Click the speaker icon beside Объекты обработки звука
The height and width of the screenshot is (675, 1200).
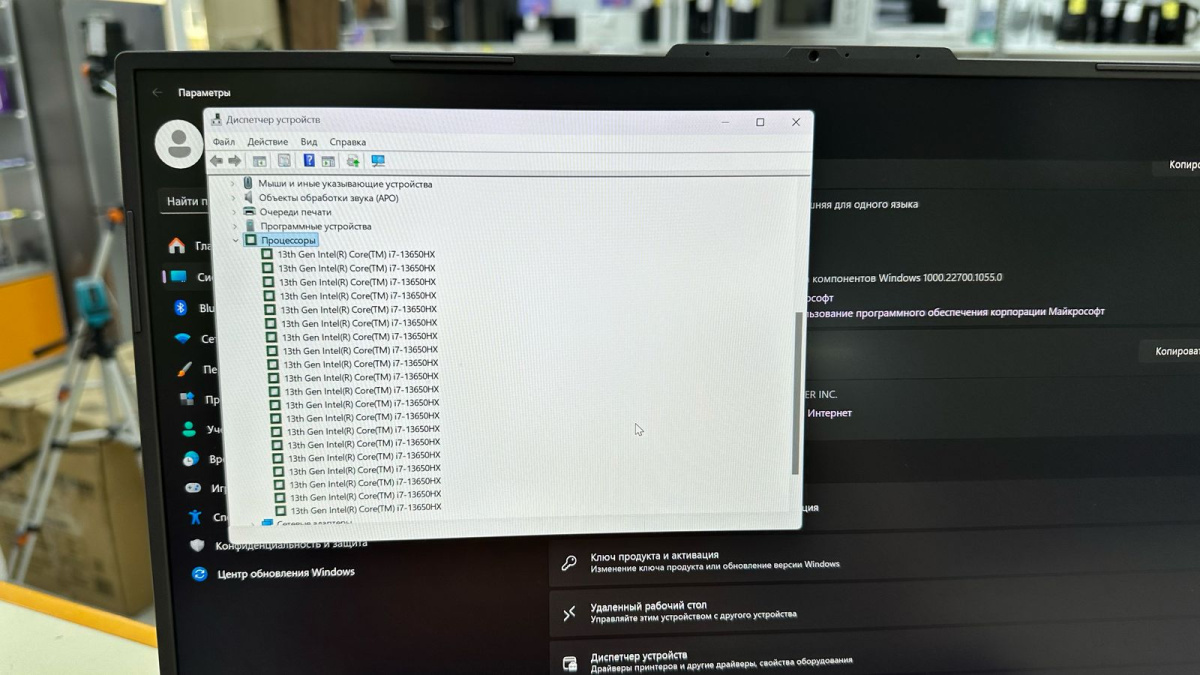click(249, 198)
